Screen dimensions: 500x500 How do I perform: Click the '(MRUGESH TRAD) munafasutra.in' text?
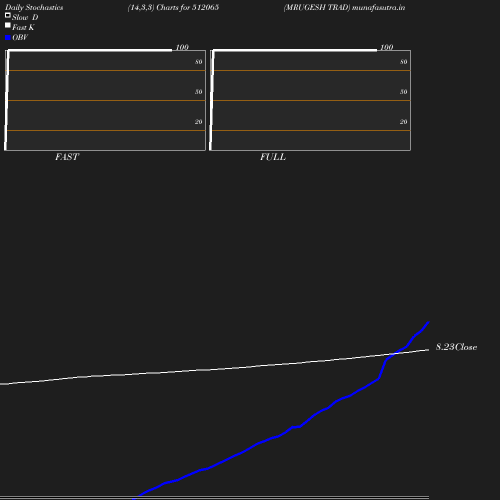click(x=344, y=8)
